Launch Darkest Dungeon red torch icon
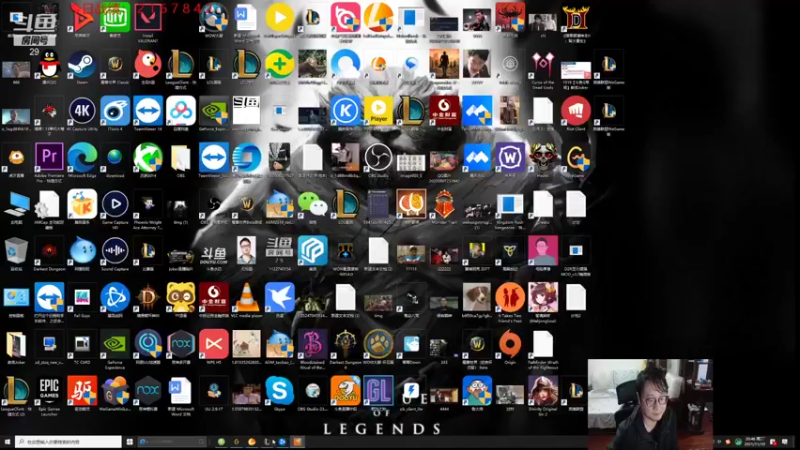The image size is (800, 450). pyautogui.click(x=49, y=251)
